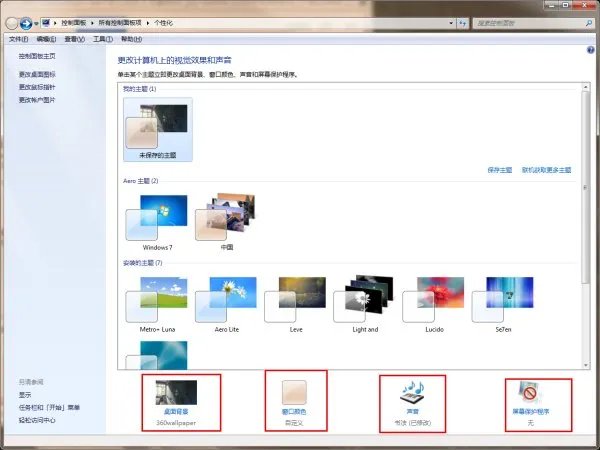
Task: Click the 窗口颜色 color swatch
Action: pos(294,392)
